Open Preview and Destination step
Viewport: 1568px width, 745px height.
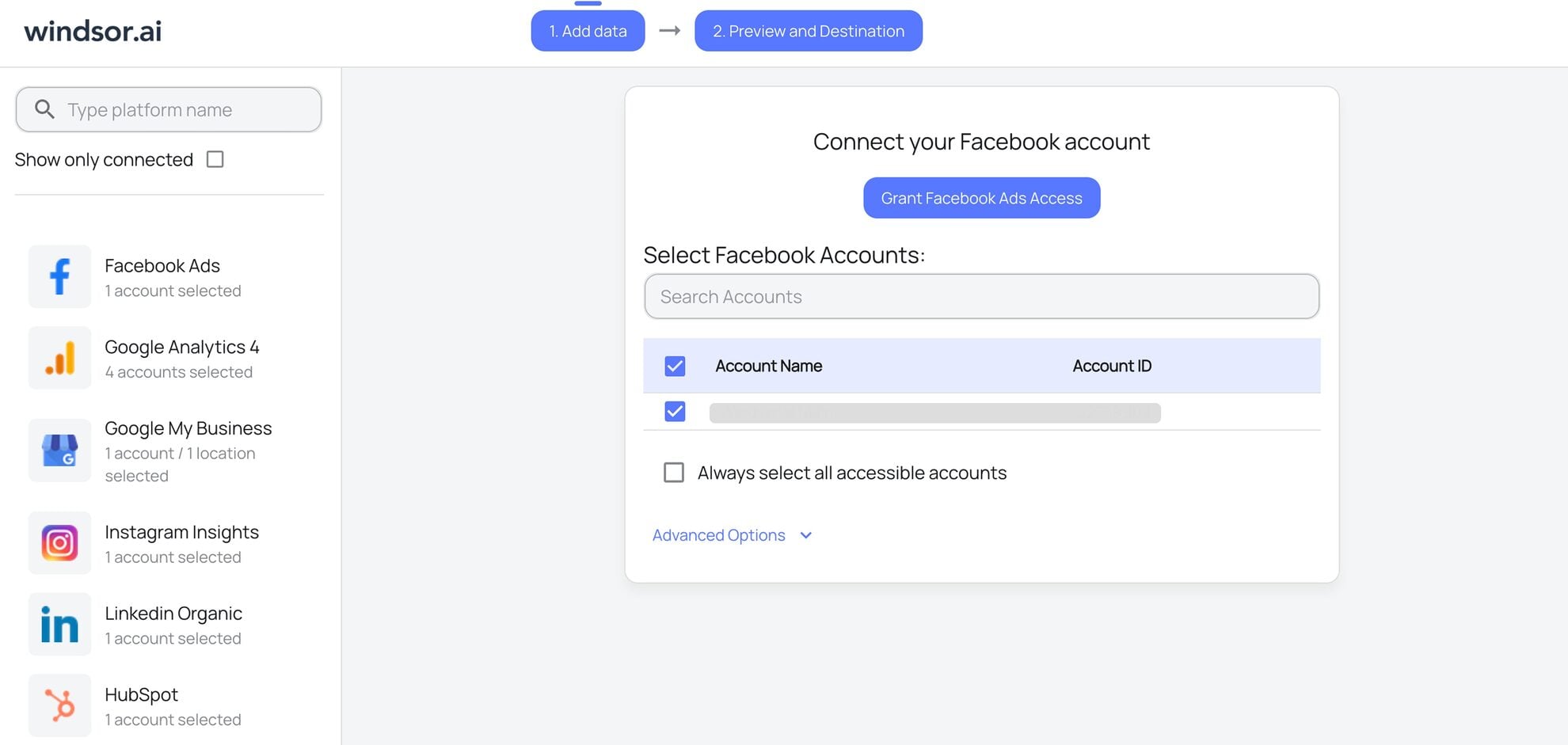pos(808,31)
